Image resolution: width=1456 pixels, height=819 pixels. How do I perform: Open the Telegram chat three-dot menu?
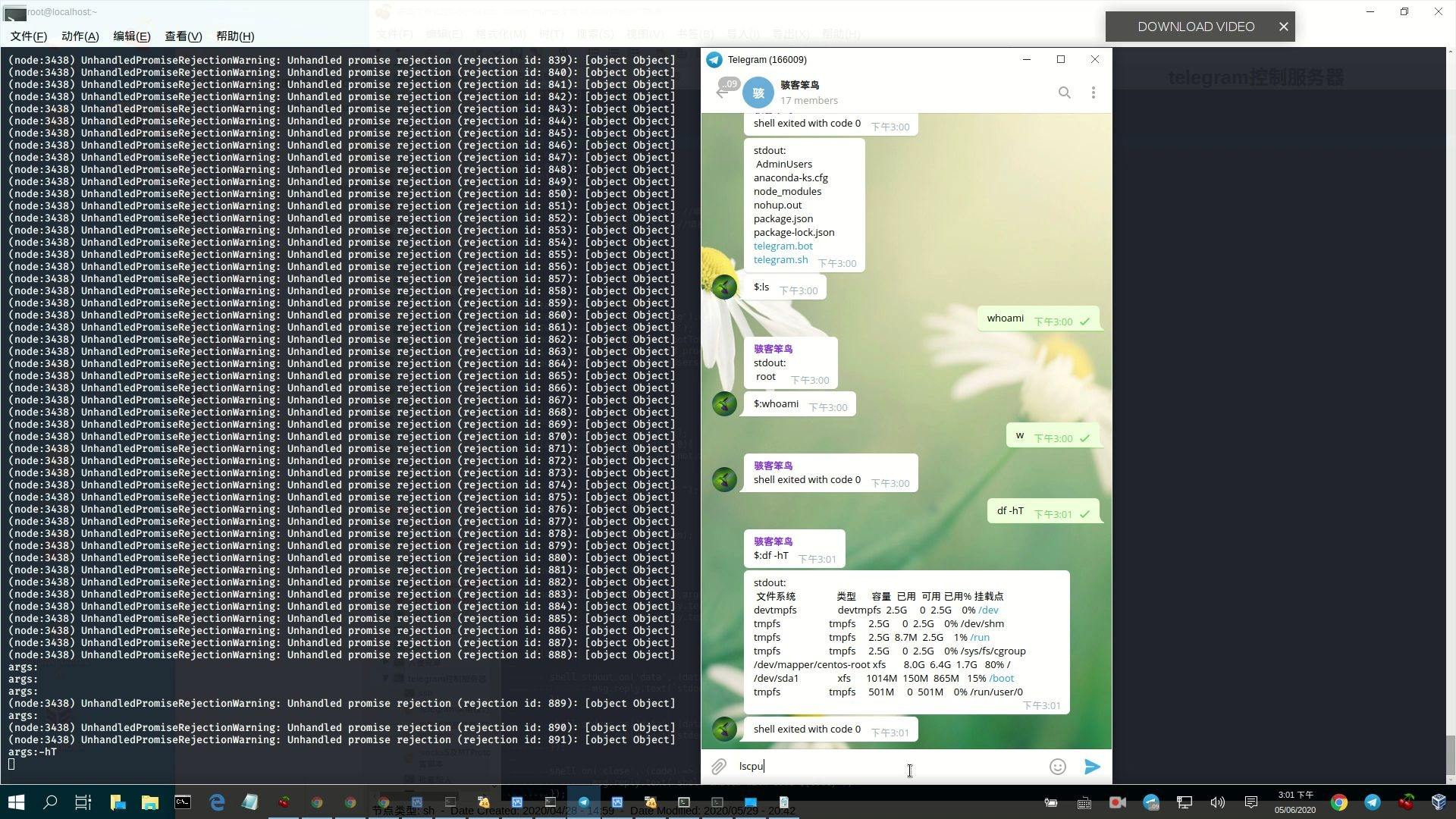point(1093,93)
